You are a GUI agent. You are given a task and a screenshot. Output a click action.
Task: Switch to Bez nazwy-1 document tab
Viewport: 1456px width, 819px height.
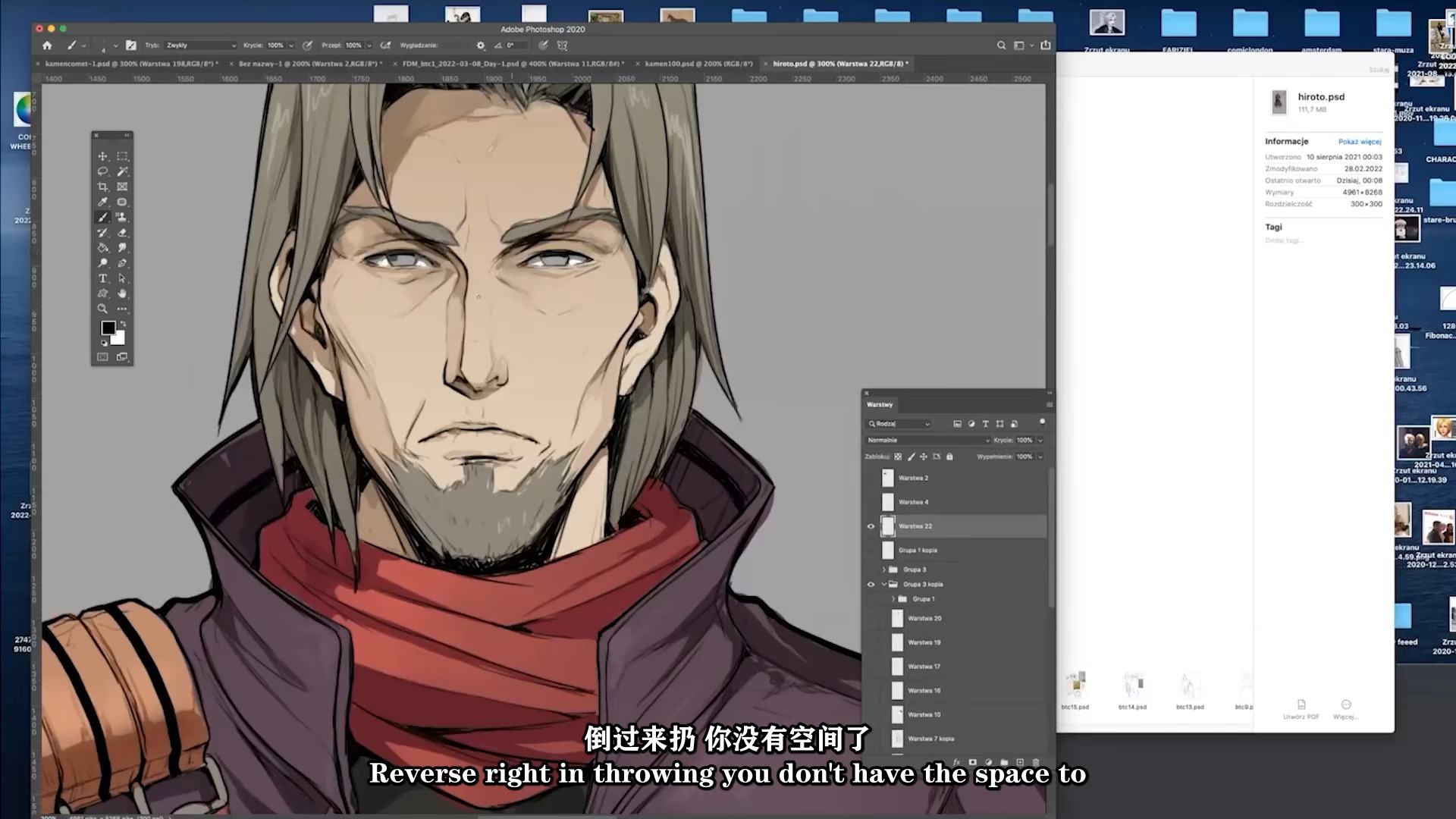coord(309,64)
